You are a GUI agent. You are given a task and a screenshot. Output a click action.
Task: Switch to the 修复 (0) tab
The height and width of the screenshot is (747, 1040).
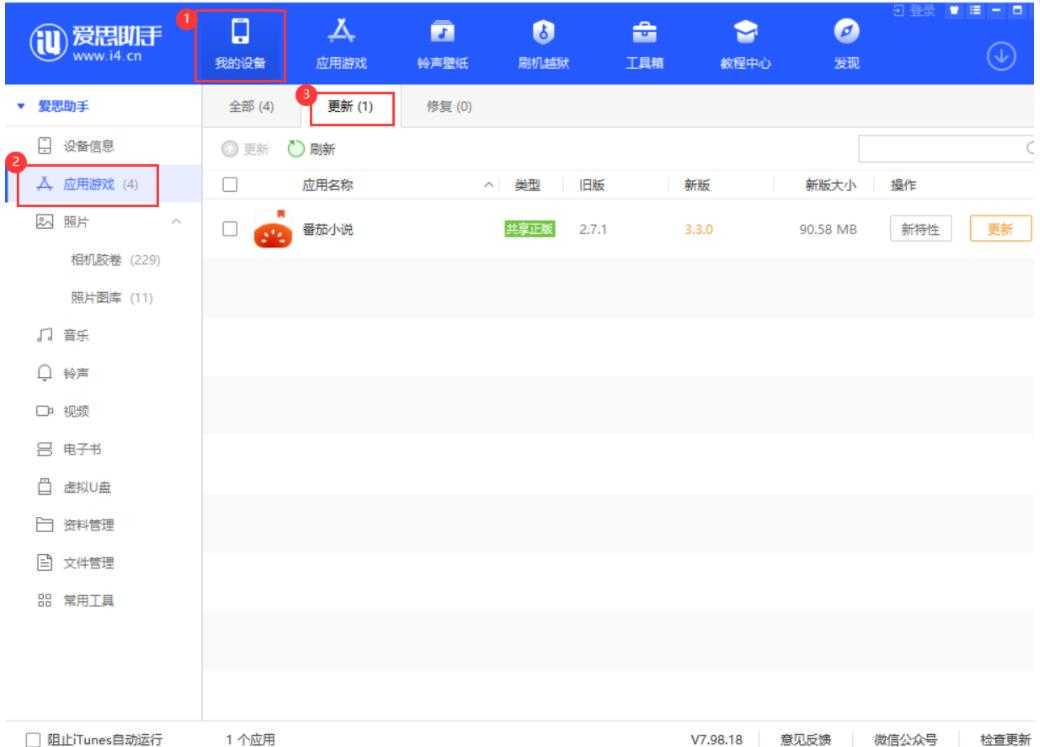click(x=443, y=106)
